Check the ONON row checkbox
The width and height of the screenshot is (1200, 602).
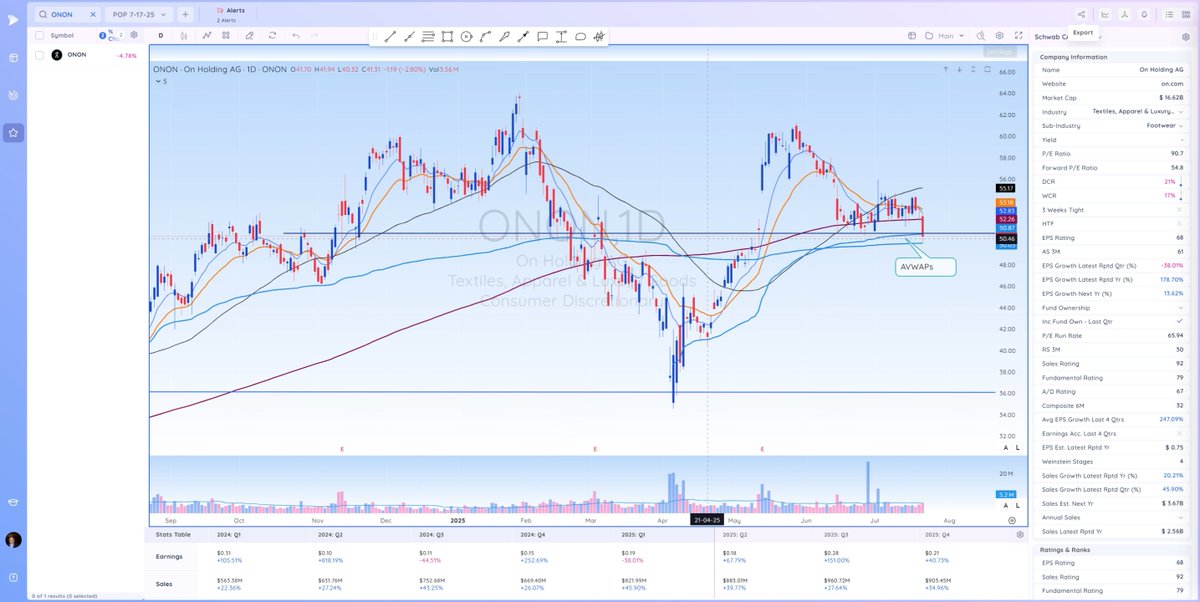coord(39,55)
